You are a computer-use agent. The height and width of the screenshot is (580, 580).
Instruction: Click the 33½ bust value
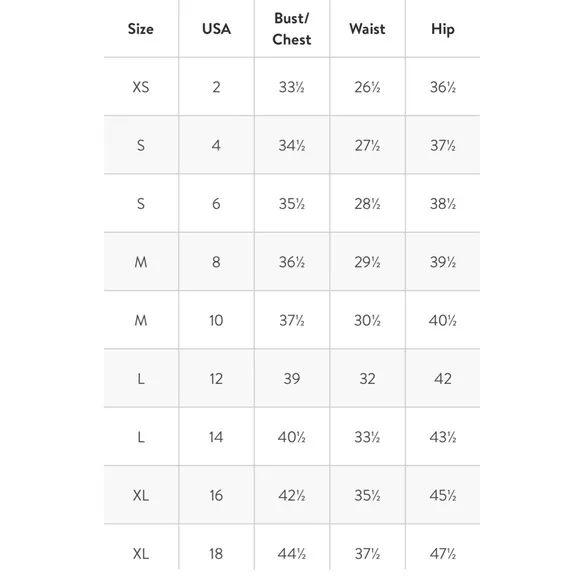coord(292,87)
